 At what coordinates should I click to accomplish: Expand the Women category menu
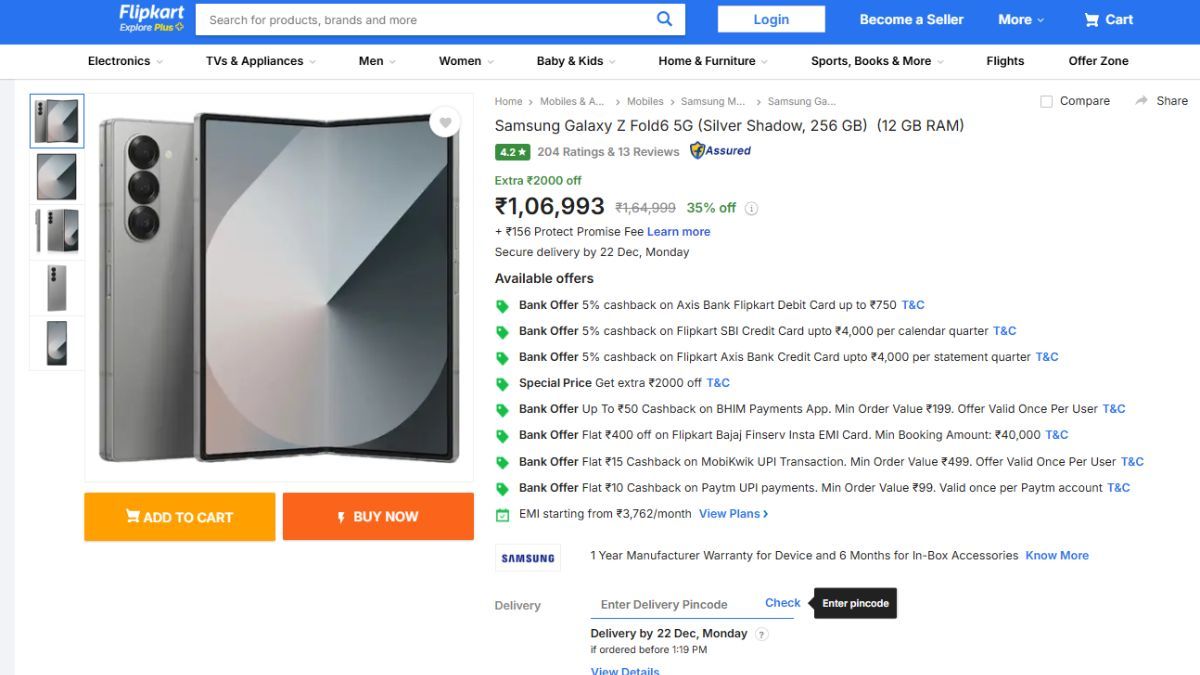[x=466, y=61]
